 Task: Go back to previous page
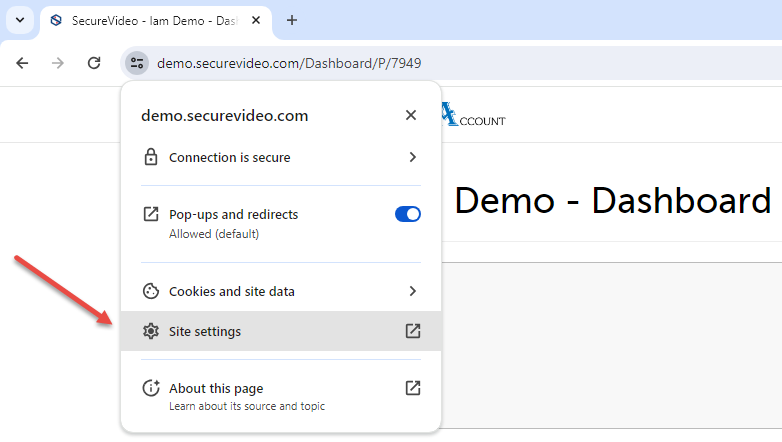(x=23, y=63)
